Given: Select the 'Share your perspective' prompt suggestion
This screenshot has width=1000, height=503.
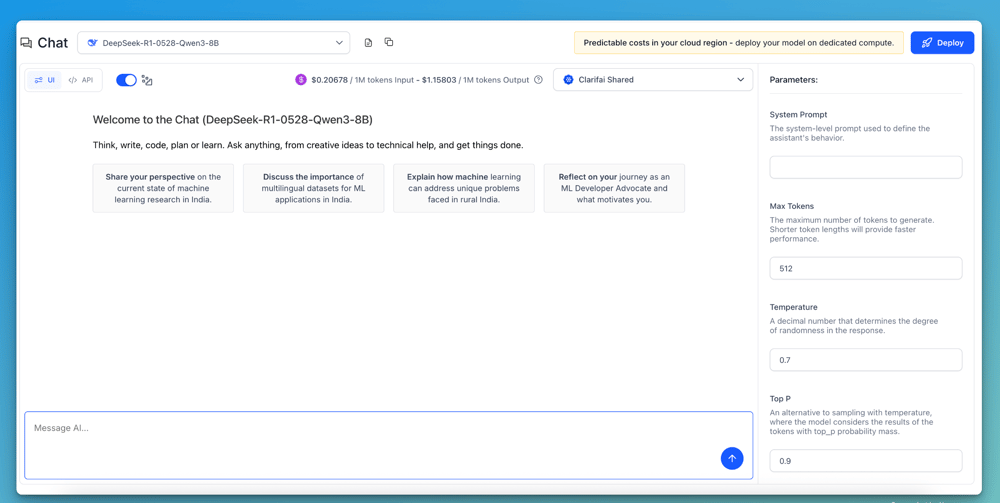Looking at the screenshot, I should point(163,188).
